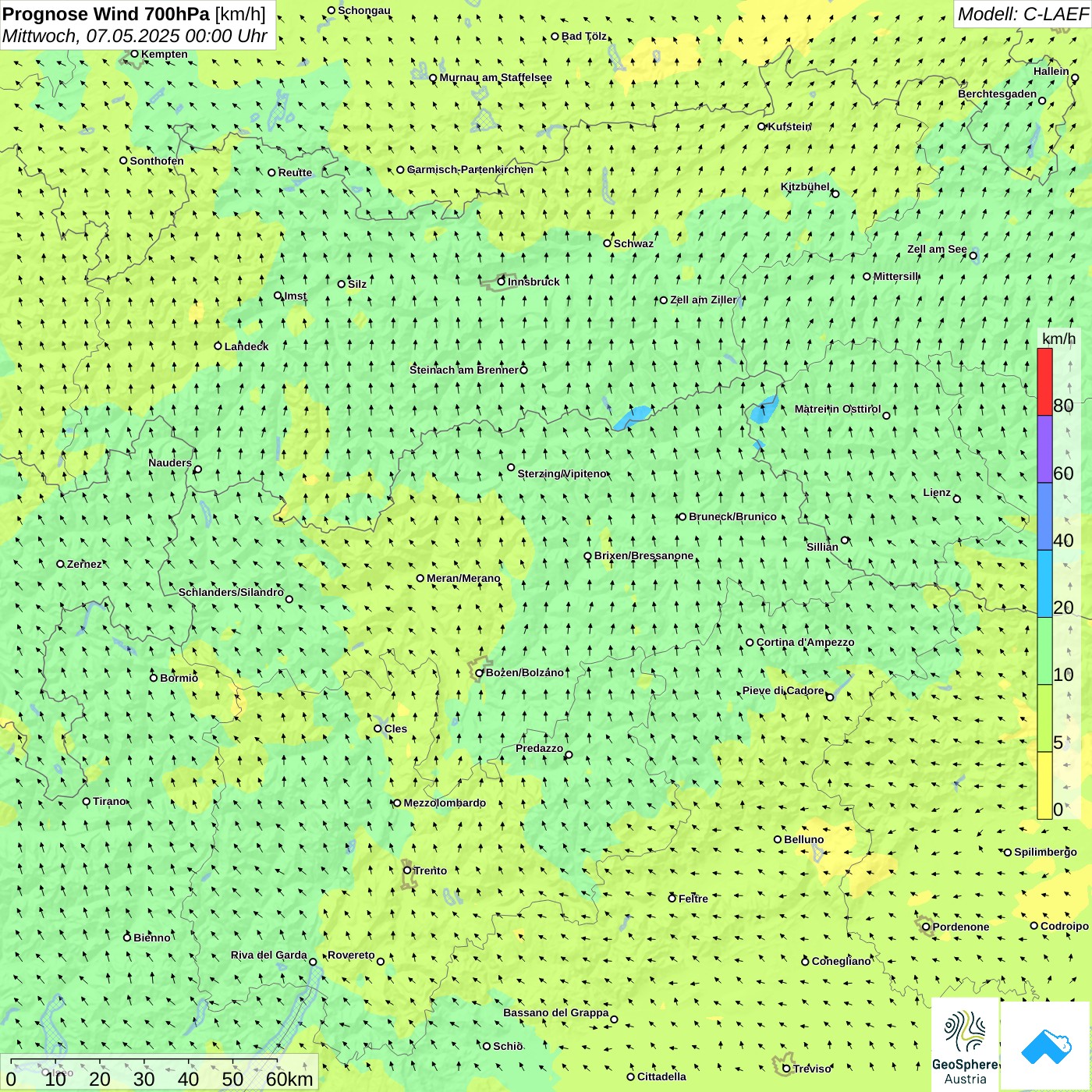This screenshot has width=1092, height=1092.
Task: Click the Bormio label
Action: click(179, 678)
